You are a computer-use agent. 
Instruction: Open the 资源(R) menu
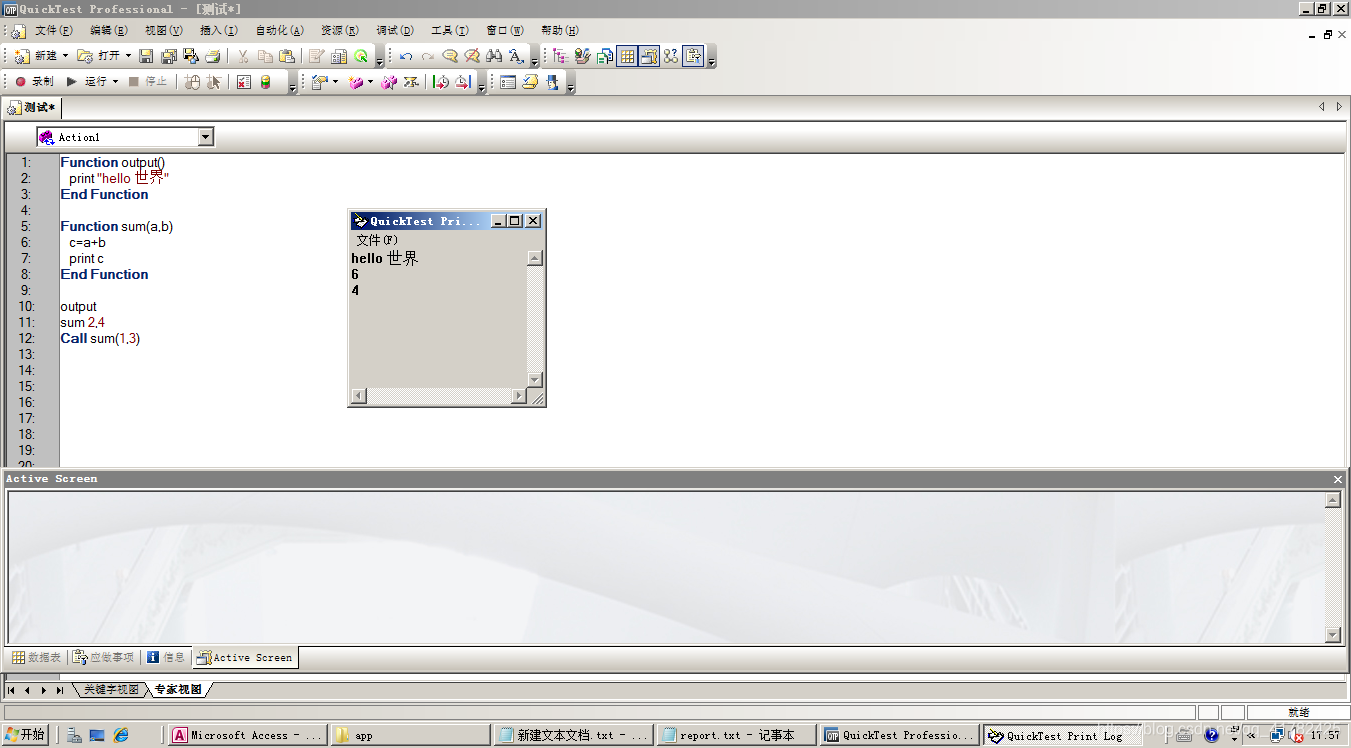[340, 31]
